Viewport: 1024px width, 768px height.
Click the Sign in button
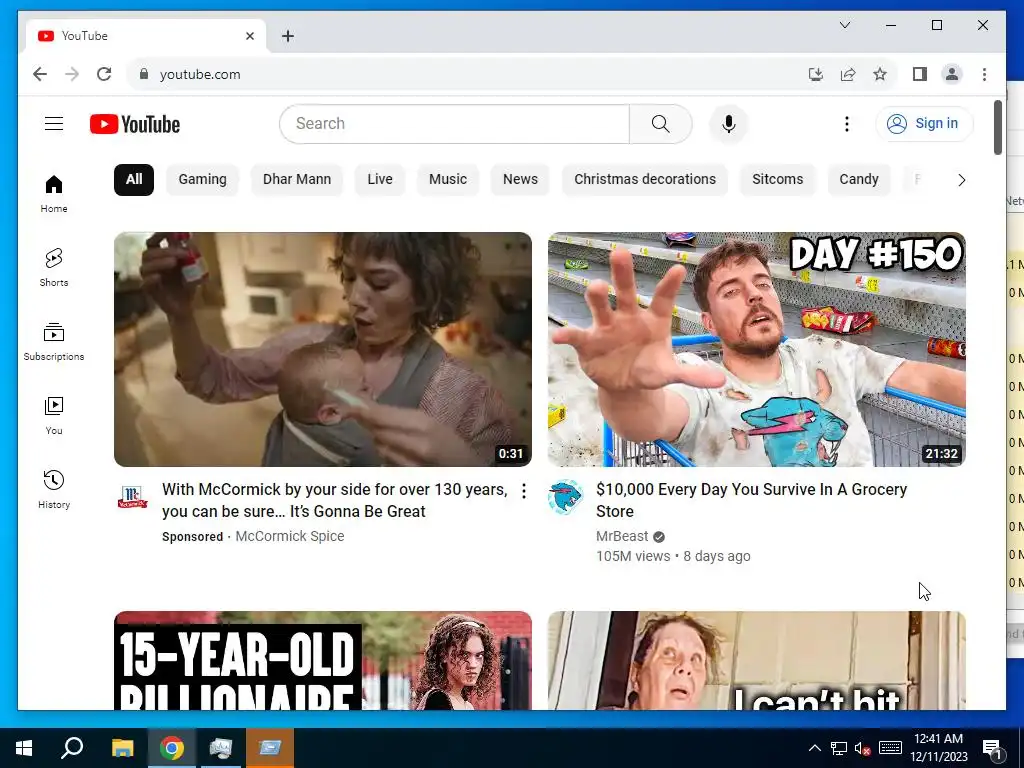point(924,123)
